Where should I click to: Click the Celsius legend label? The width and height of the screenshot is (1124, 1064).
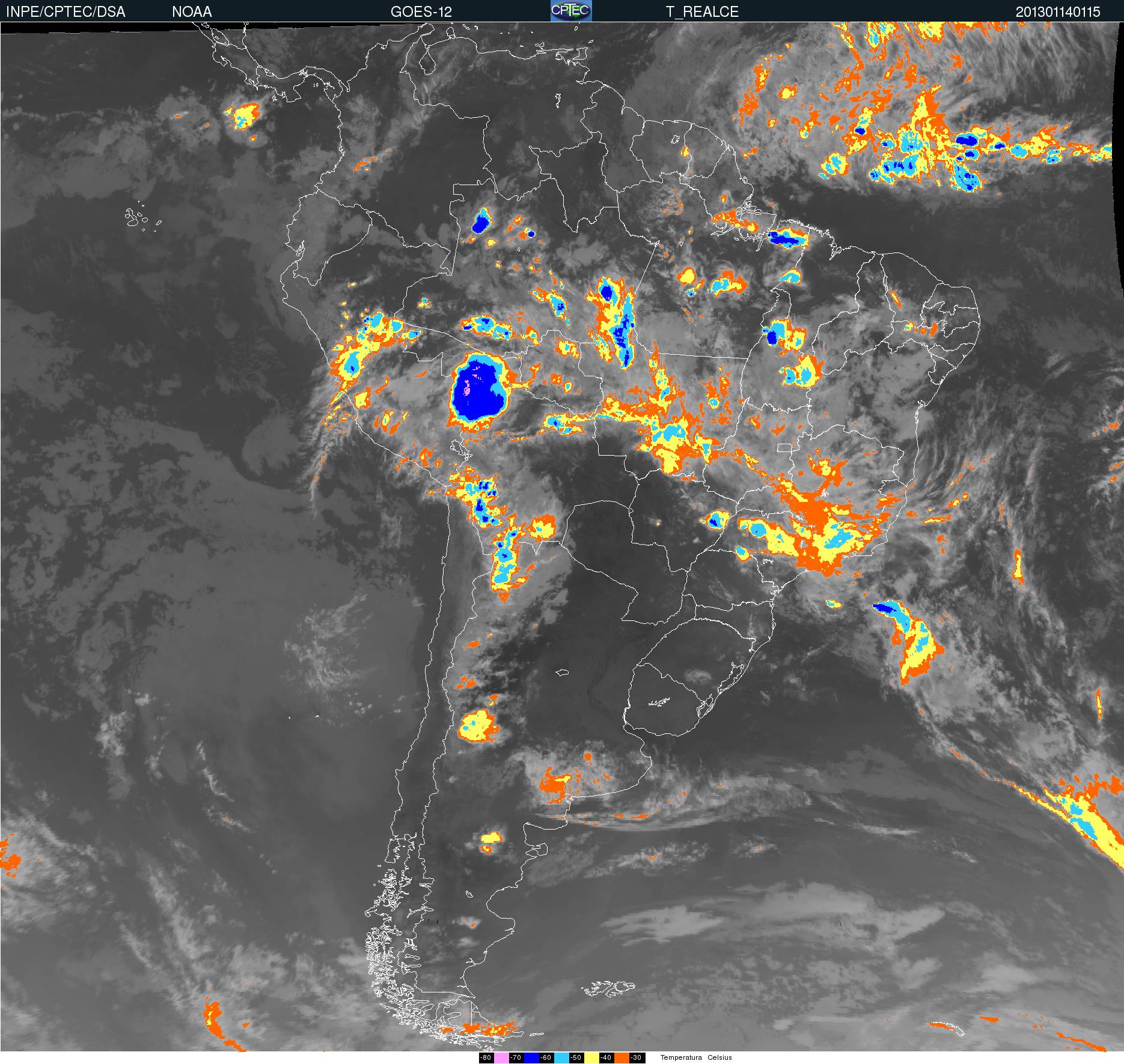[x=719, y=1057]
